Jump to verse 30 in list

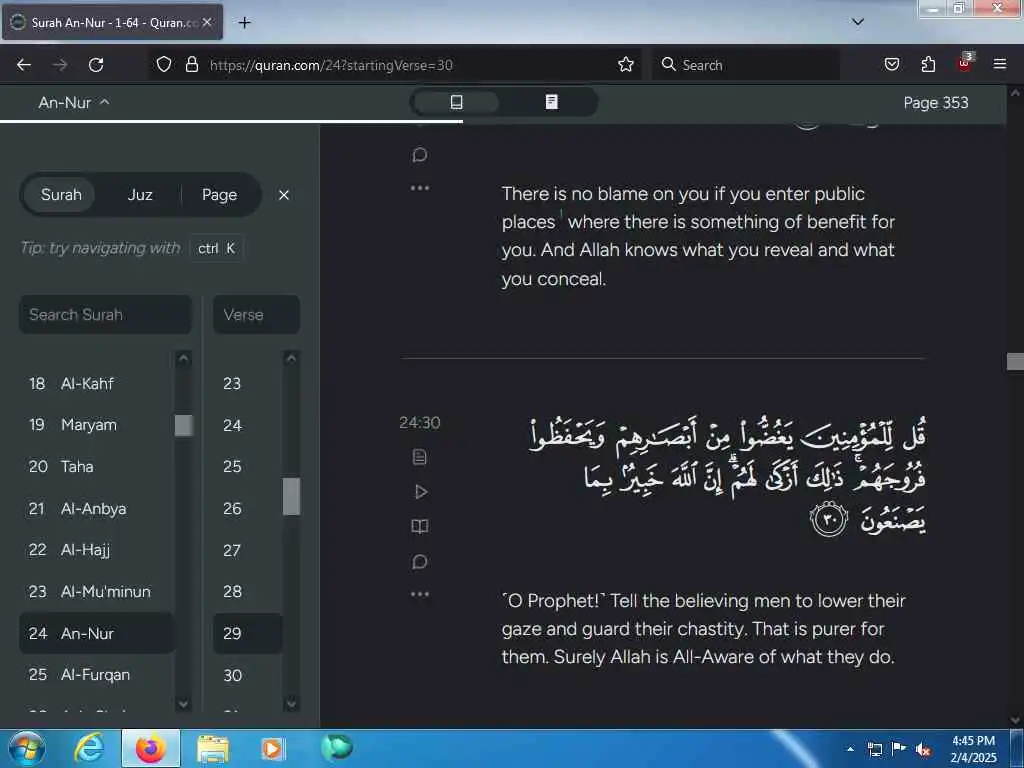tap(248, 675)
